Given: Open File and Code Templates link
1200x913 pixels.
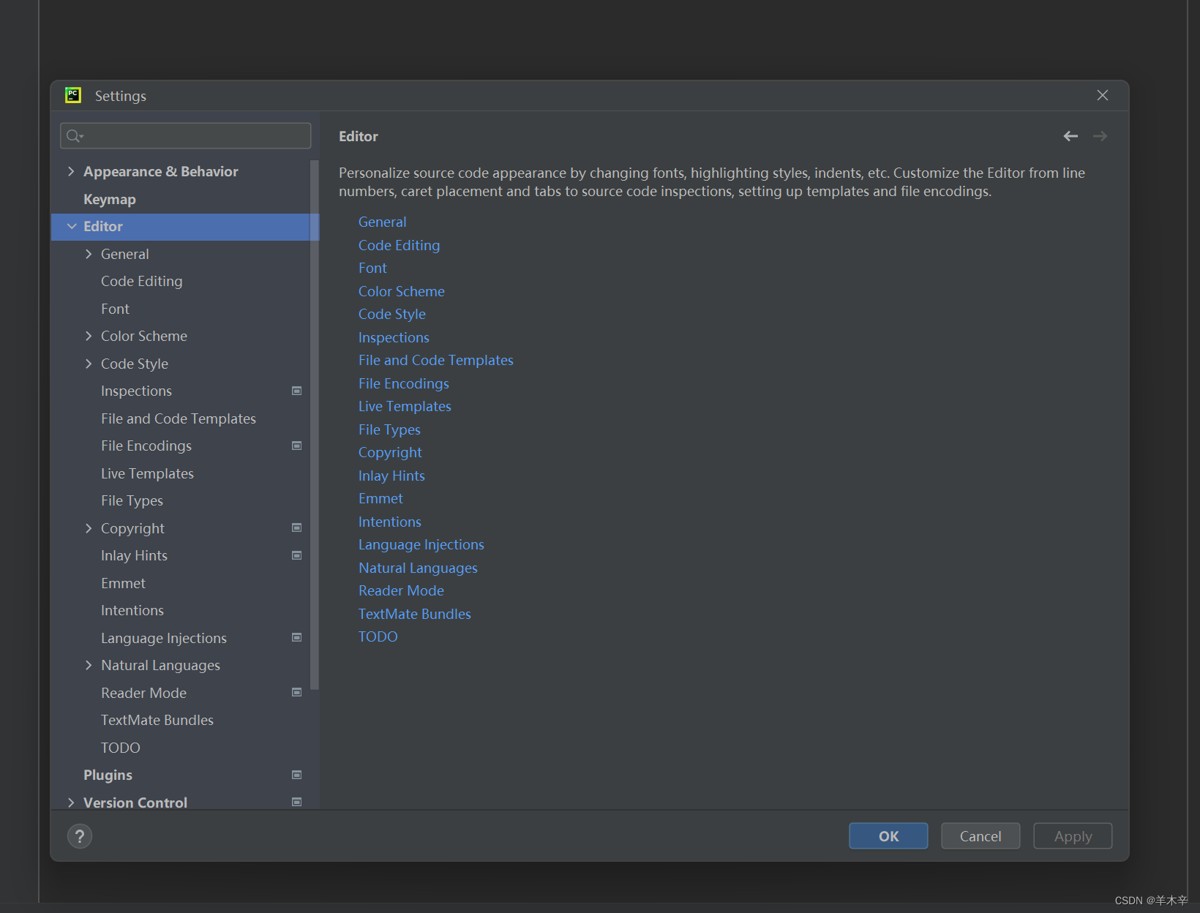Looking at the screenshot, I should [x=436, y=360].
